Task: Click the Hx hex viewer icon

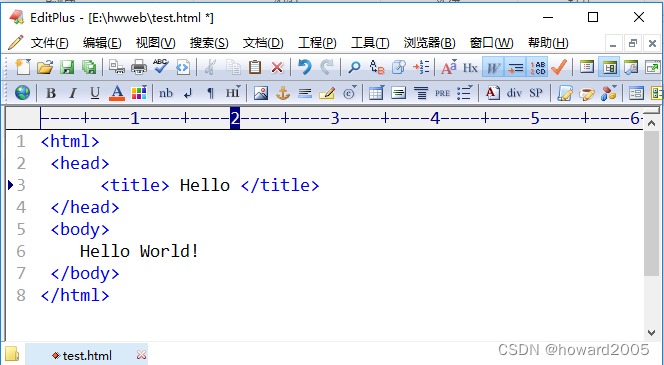Action: pos(470,67)
